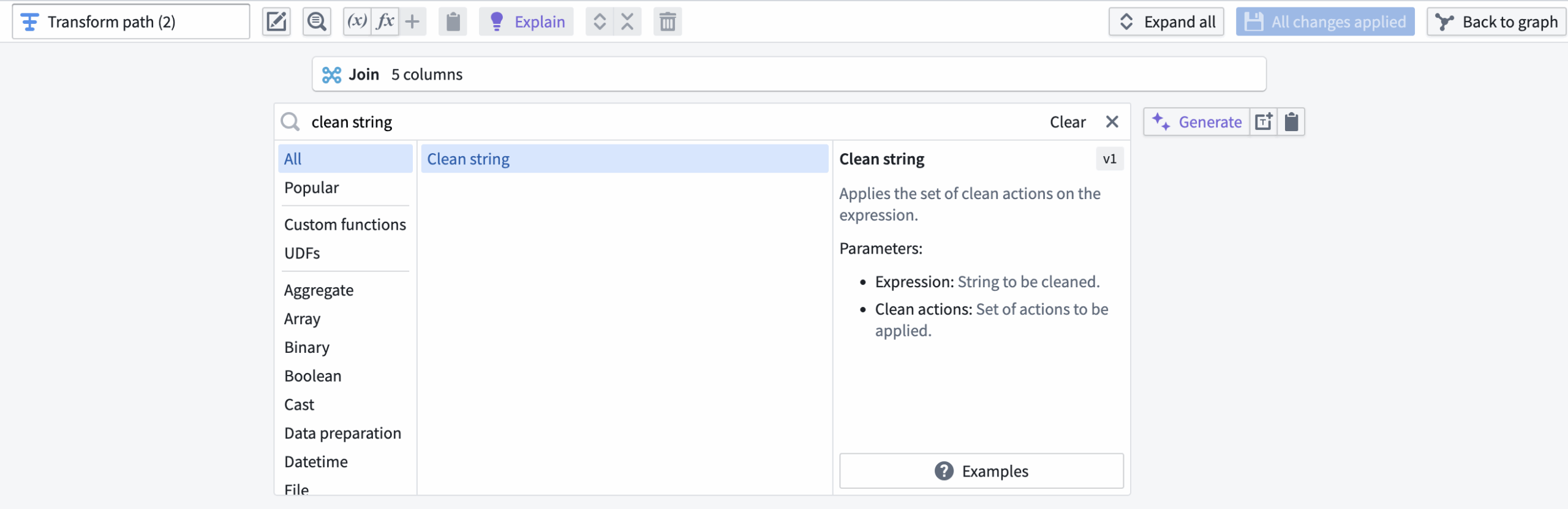Click the clean string search field
Viewport: 1568px width, 509px height.
[x=674, y=122]
